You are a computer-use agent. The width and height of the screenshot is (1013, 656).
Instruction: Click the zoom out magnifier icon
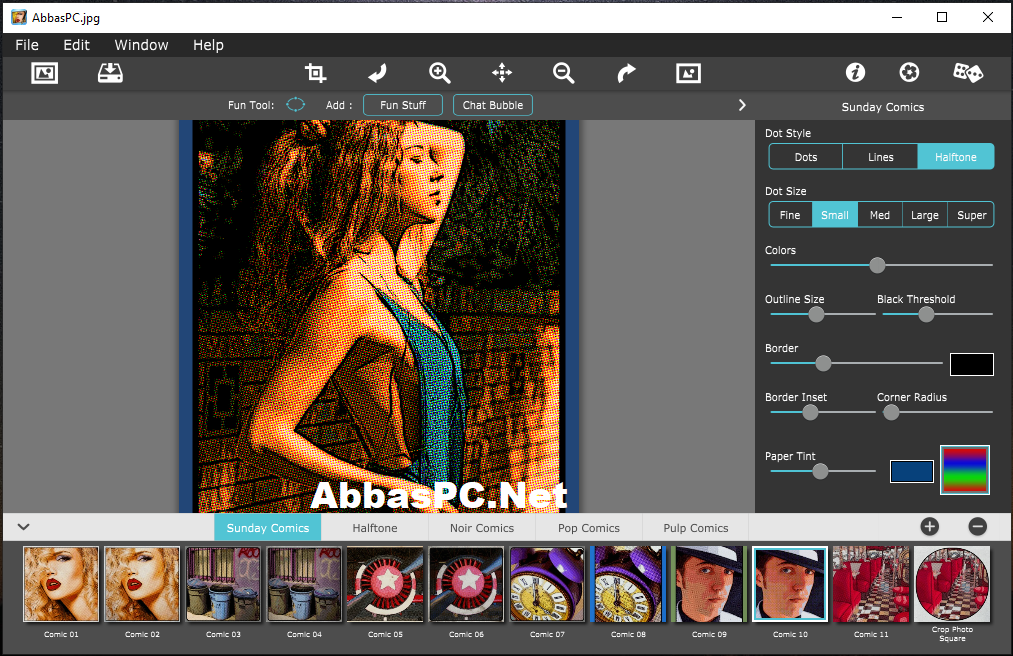tap(563, 73)
